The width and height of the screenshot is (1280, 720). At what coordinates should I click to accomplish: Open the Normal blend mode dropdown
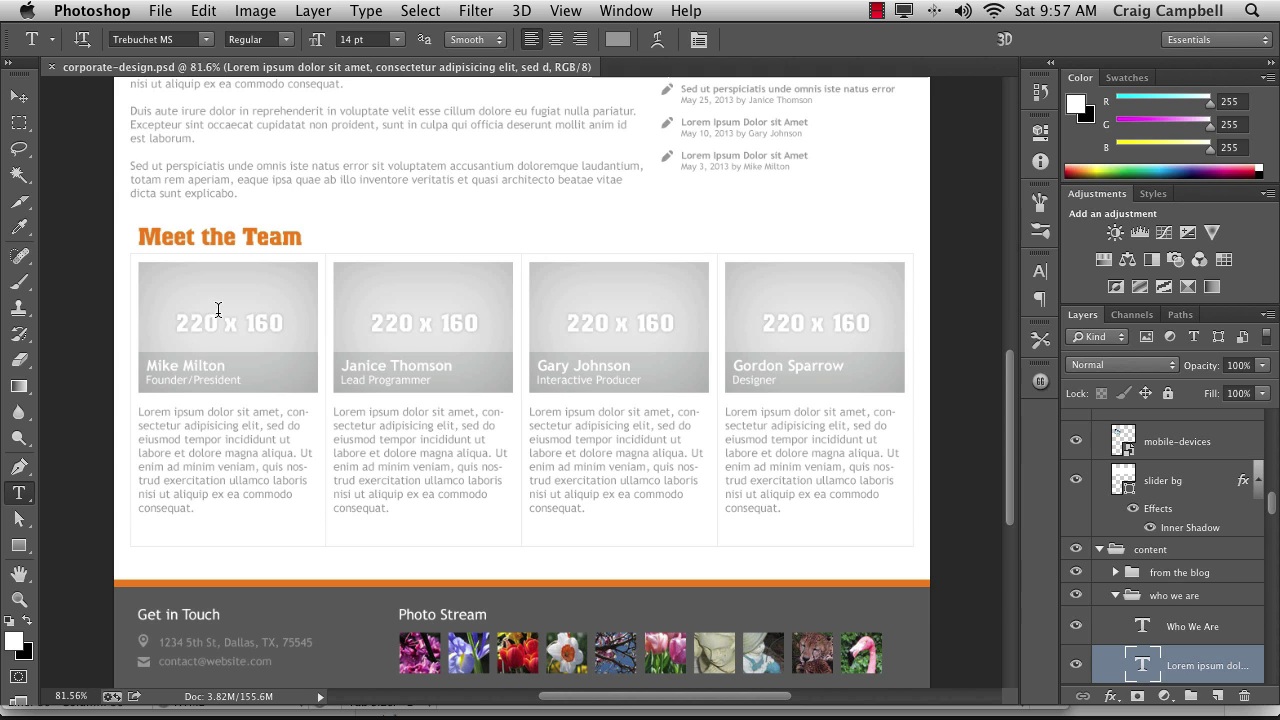(x=1123, y=365)
